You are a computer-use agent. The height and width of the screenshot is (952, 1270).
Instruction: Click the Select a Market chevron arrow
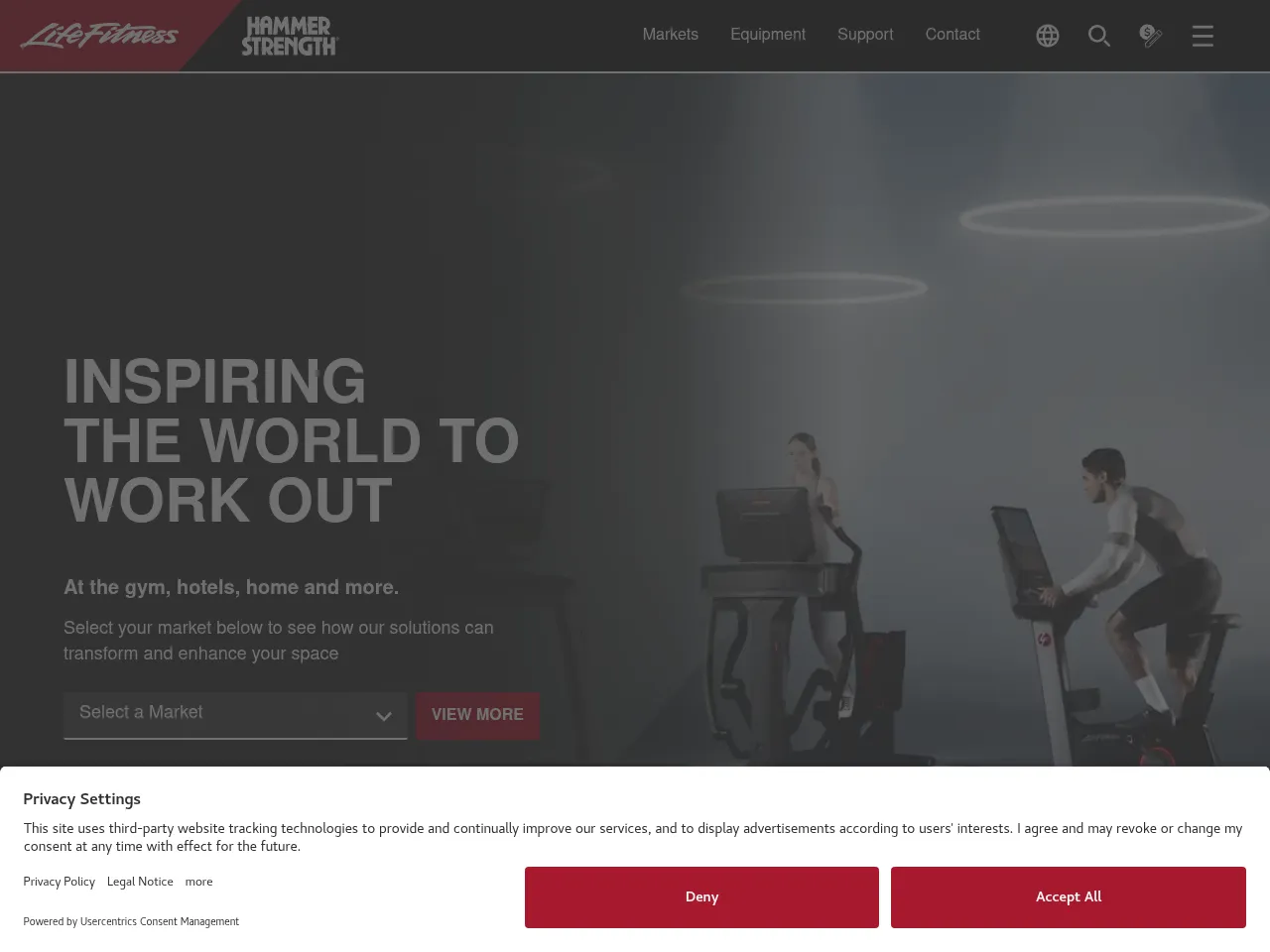[x=384, y=717]
